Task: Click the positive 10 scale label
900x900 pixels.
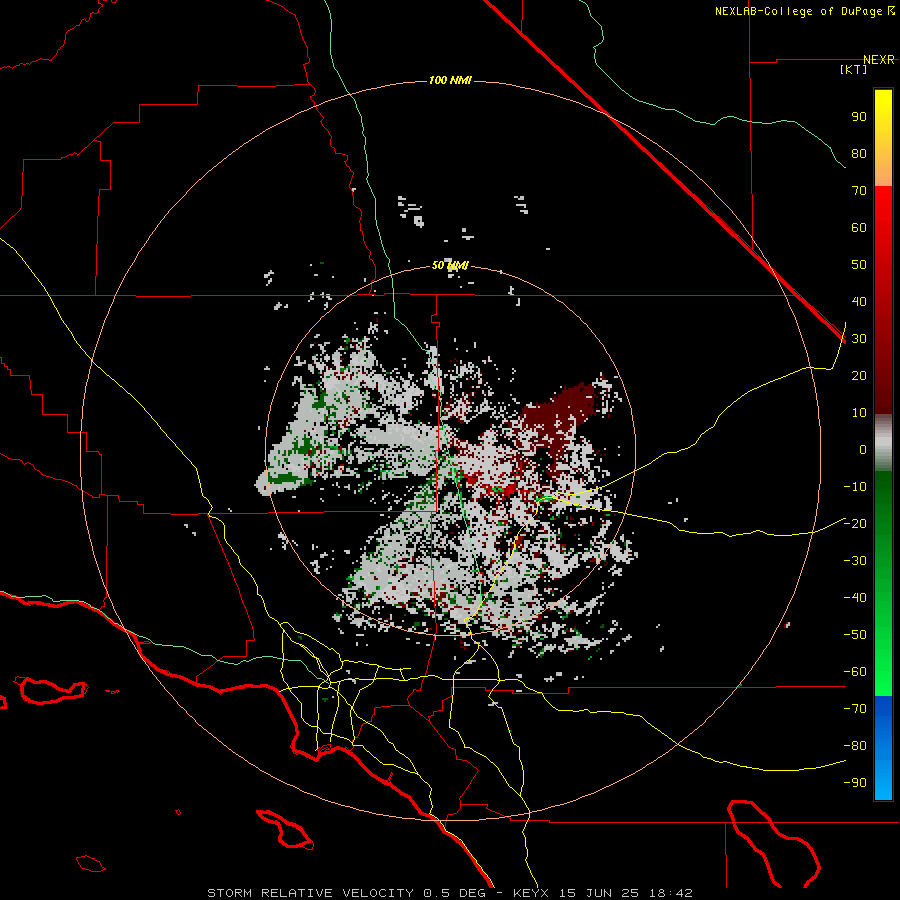Action: [859, 413]
